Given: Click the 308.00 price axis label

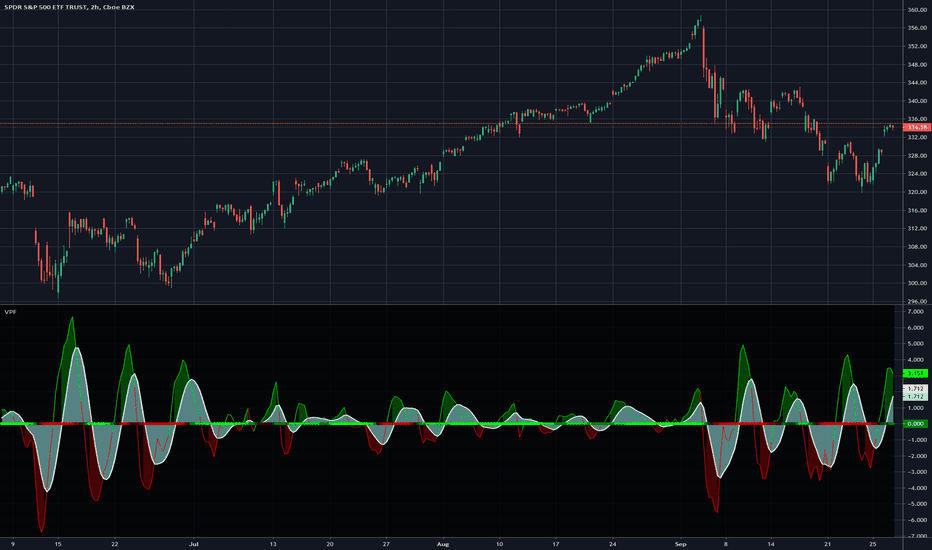Looking at the screenshot, I should pyautogui.click(x=917, y=247).
